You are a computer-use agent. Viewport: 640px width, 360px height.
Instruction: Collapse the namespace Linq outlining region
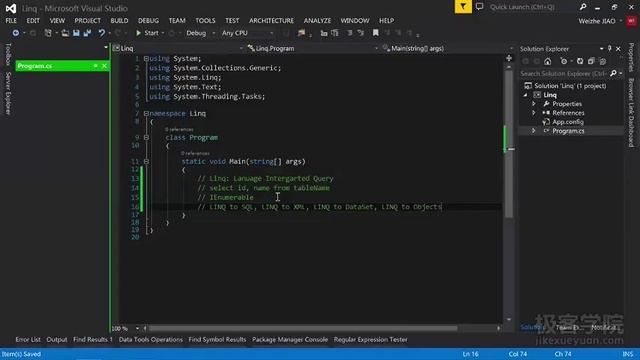pos(146,113)
